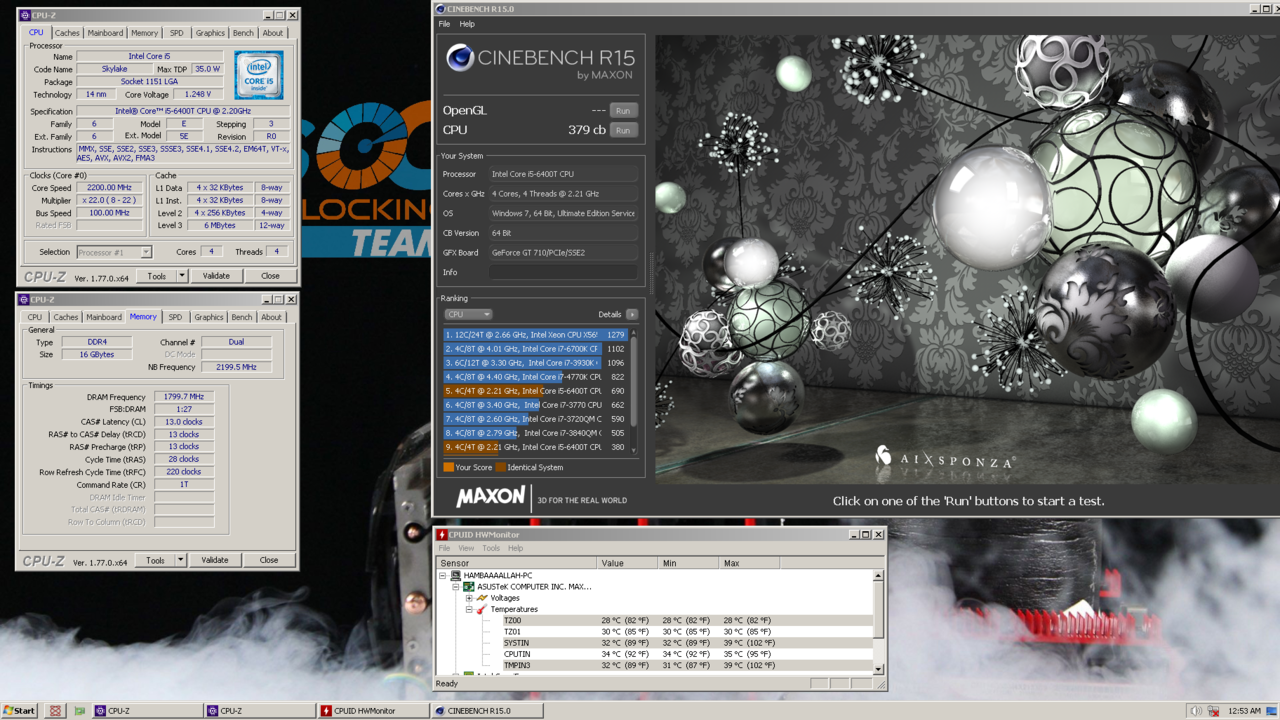Click Close in the CPU-Z Memory window

coord(269,560)
